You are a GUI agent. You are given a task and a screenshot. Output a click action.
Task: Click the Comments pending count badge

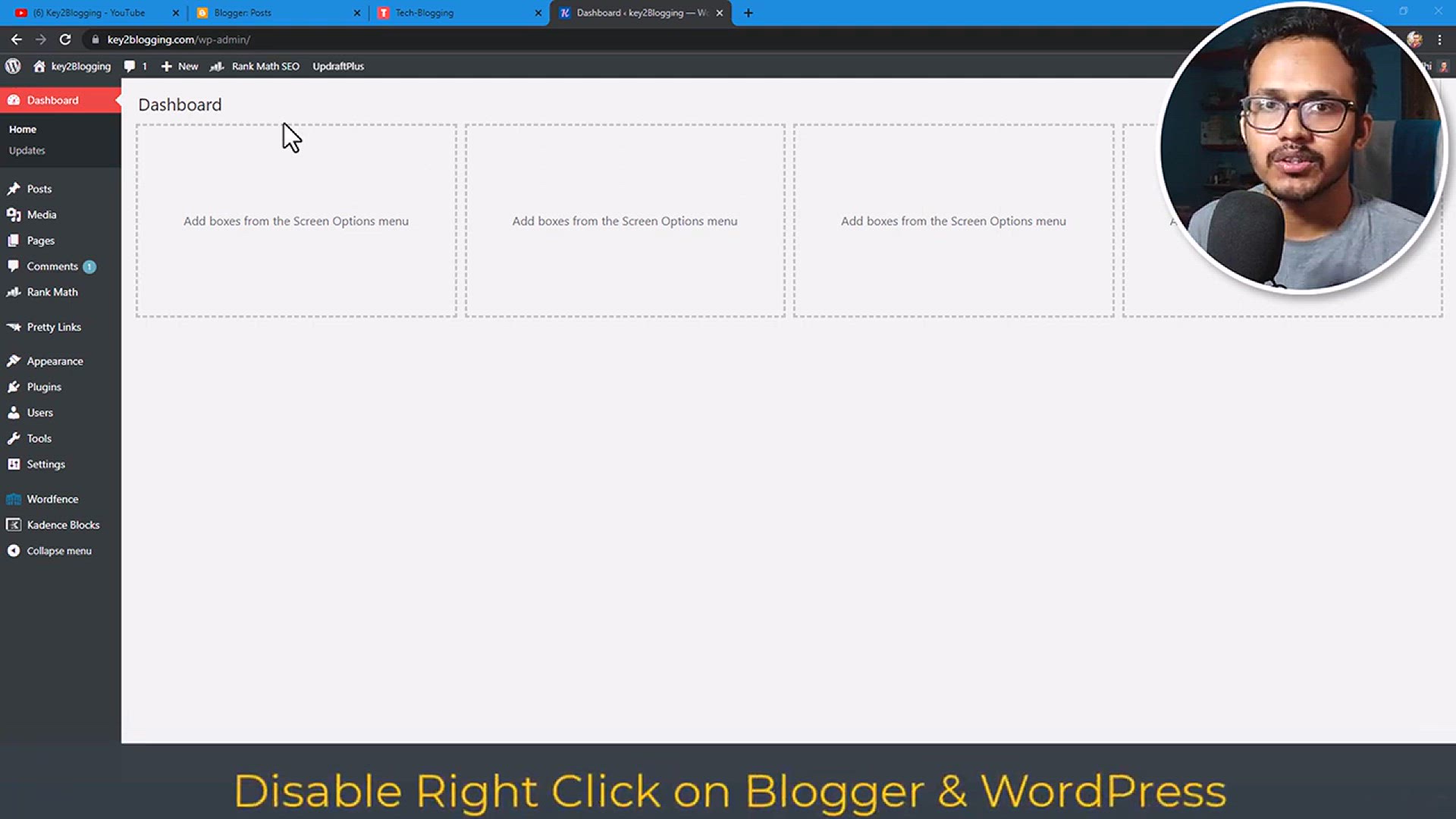pos(89,267)
